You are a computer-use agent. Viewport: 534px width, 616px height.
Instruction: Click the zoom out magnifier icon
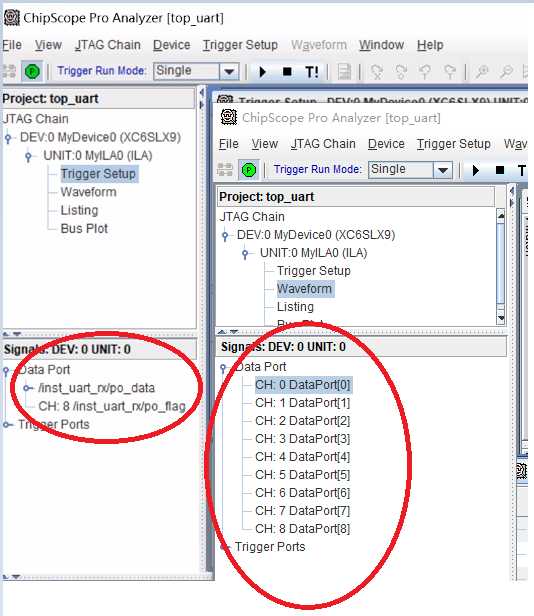tap(506, 72)
